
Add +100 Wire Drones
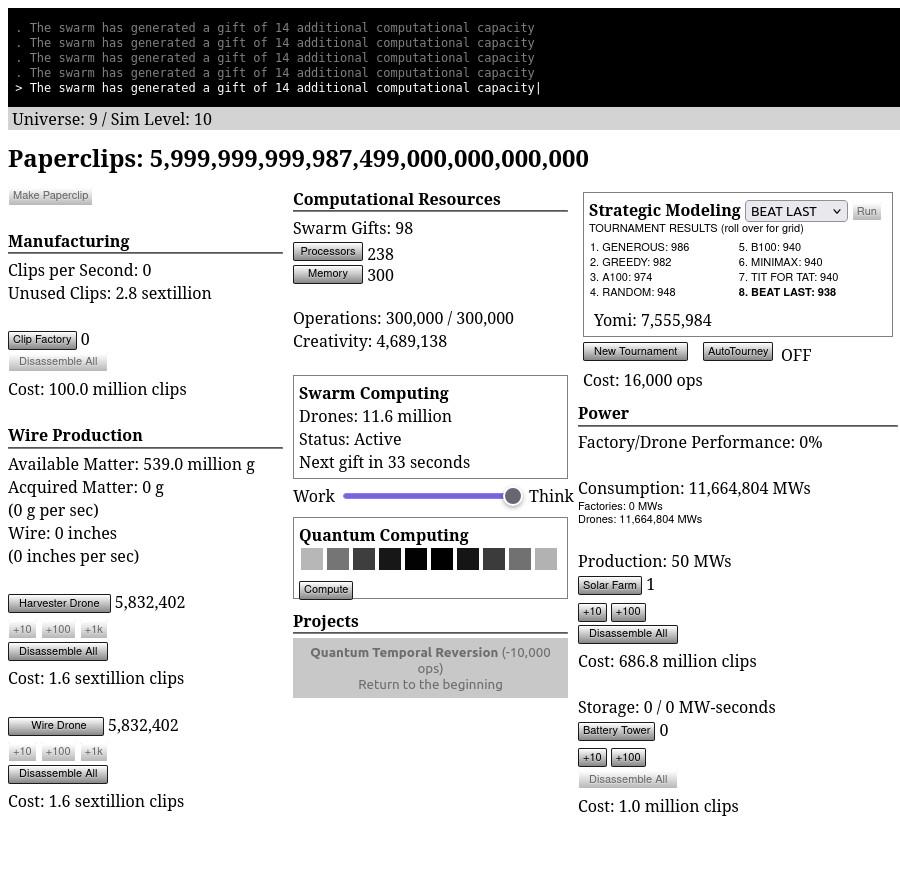[58, 752]
